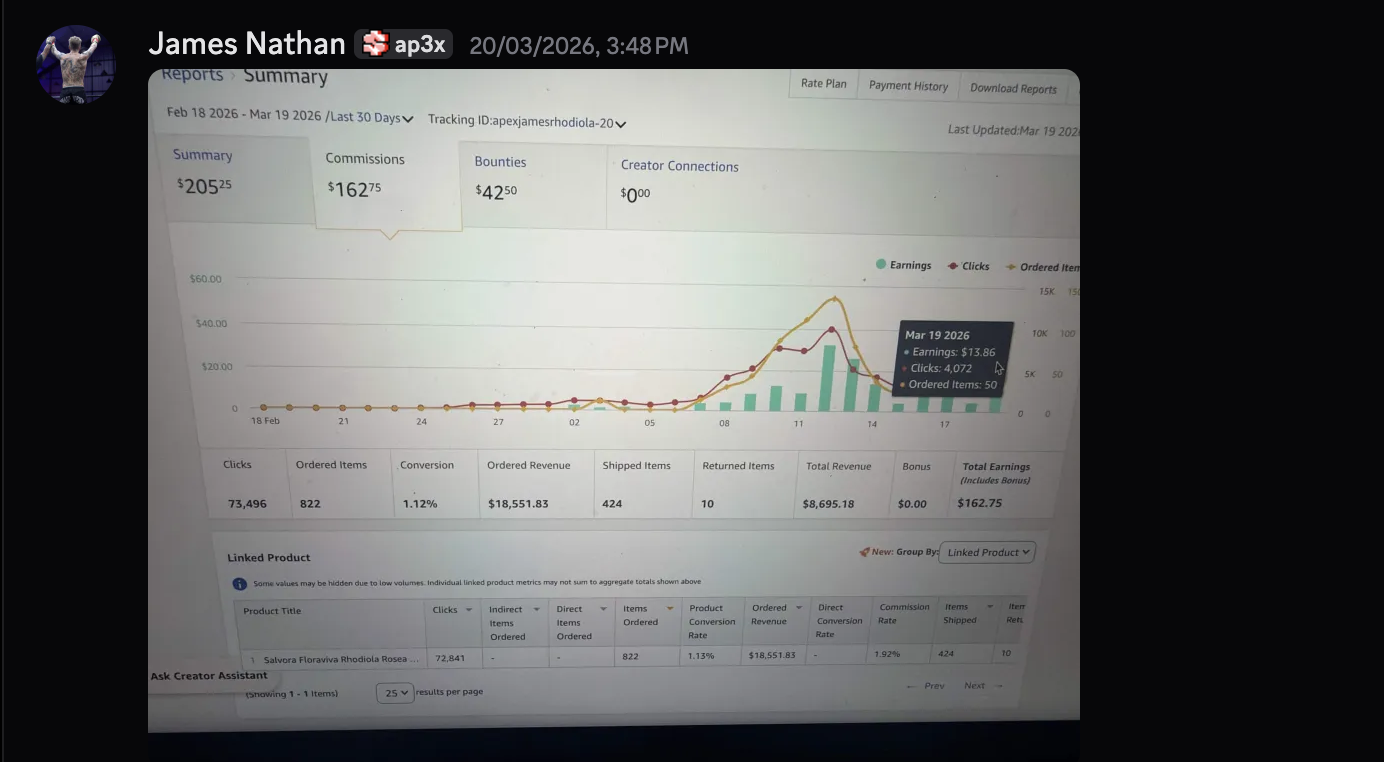Viewport: 1384px width, 762px height.
Task: Click the Product Title column header
Action: (x=272, y=611)
